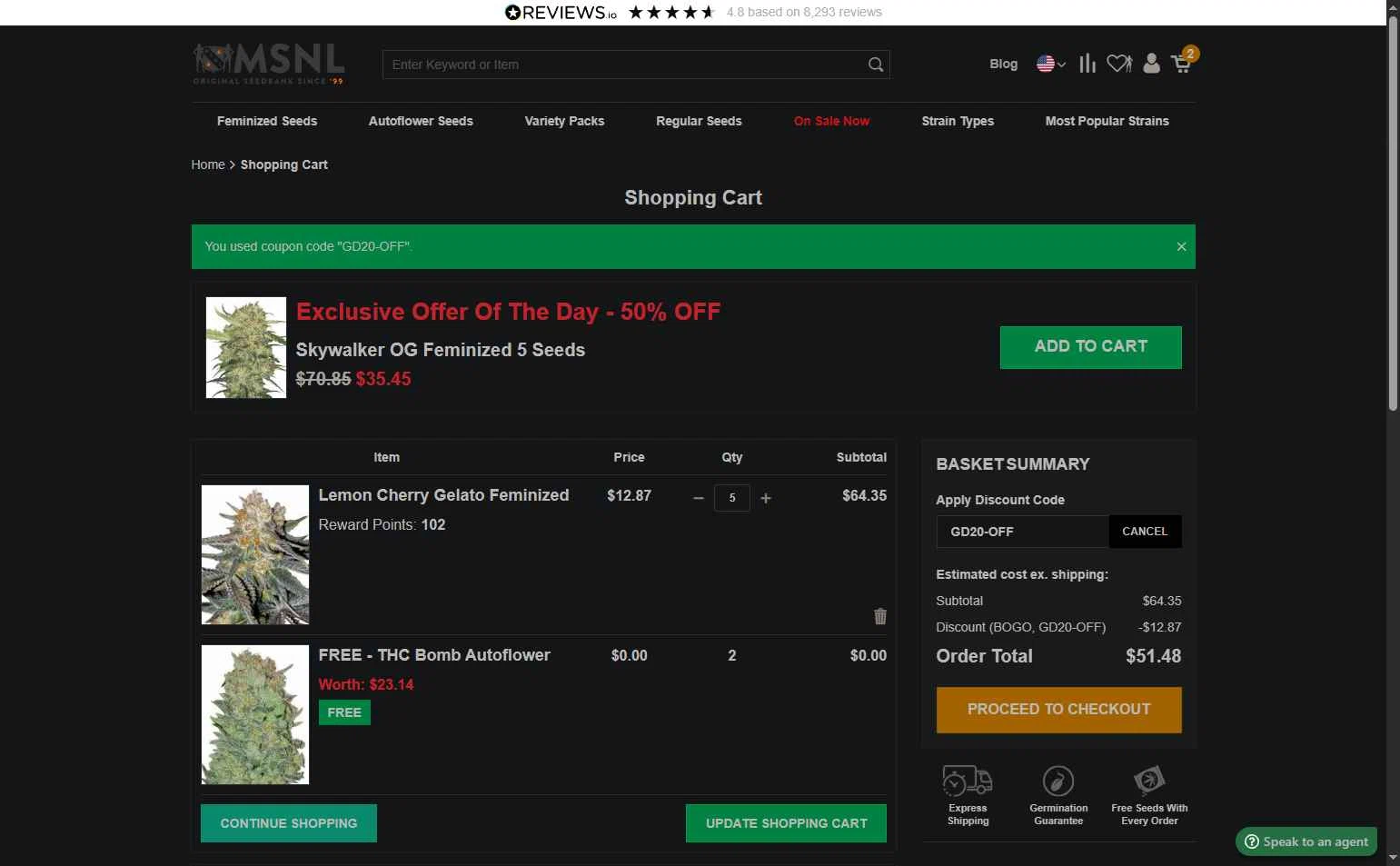The image size is (1400, 866).
Task: Open the compare products bars icon
Action: point(1087,64)
